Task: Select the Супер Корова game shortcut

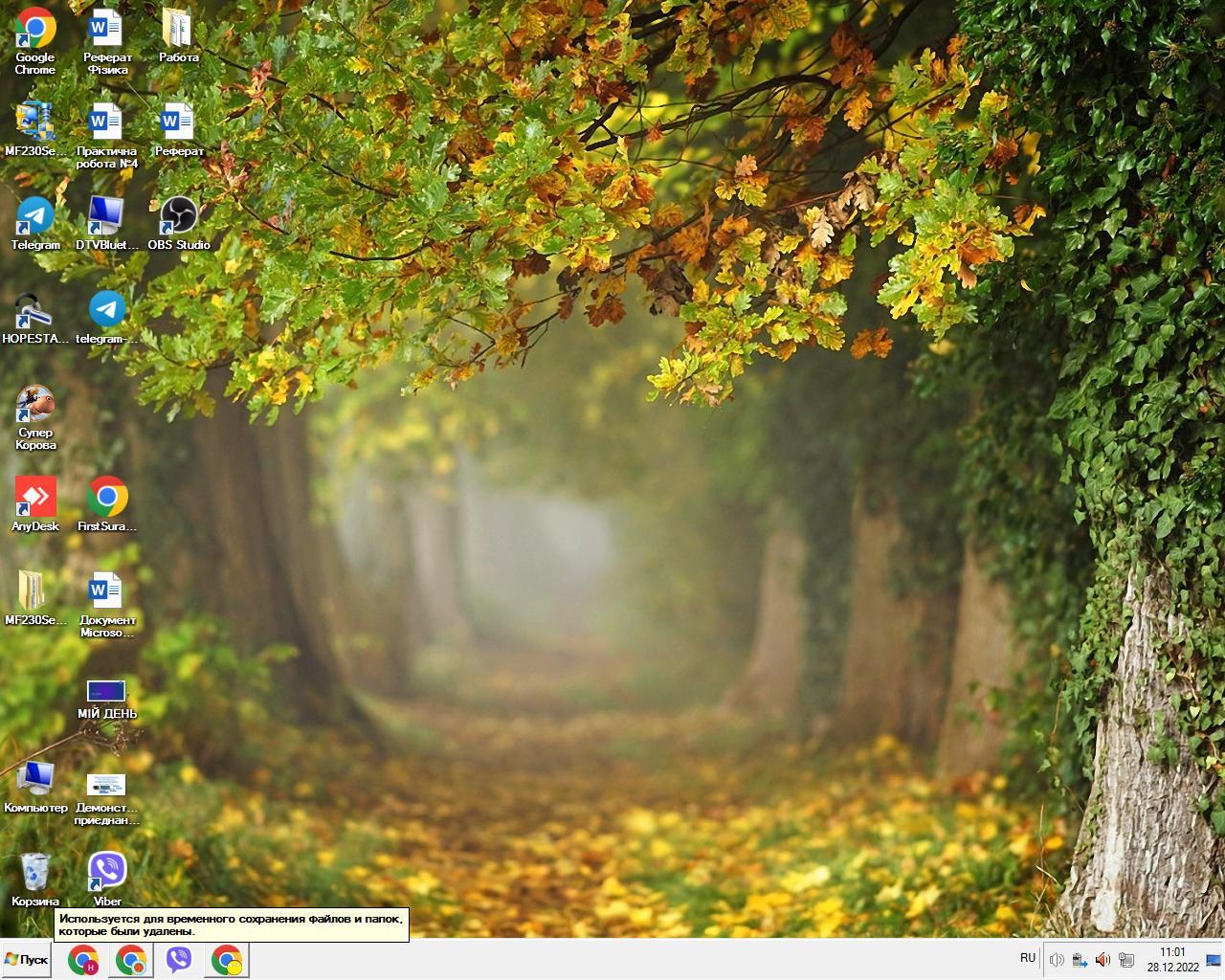Action: [x=35, y=416]
